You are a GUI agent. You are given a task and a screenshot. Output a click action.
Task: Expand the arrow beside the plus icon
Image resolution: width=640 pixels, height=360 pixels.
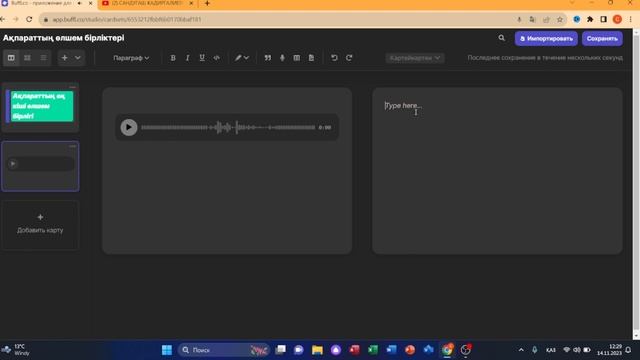(78, 58)
